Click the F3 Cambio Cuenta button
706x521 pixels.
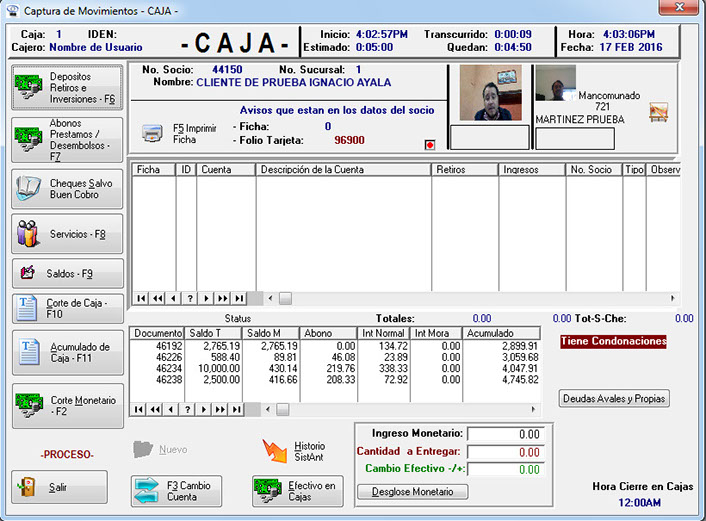176,490
